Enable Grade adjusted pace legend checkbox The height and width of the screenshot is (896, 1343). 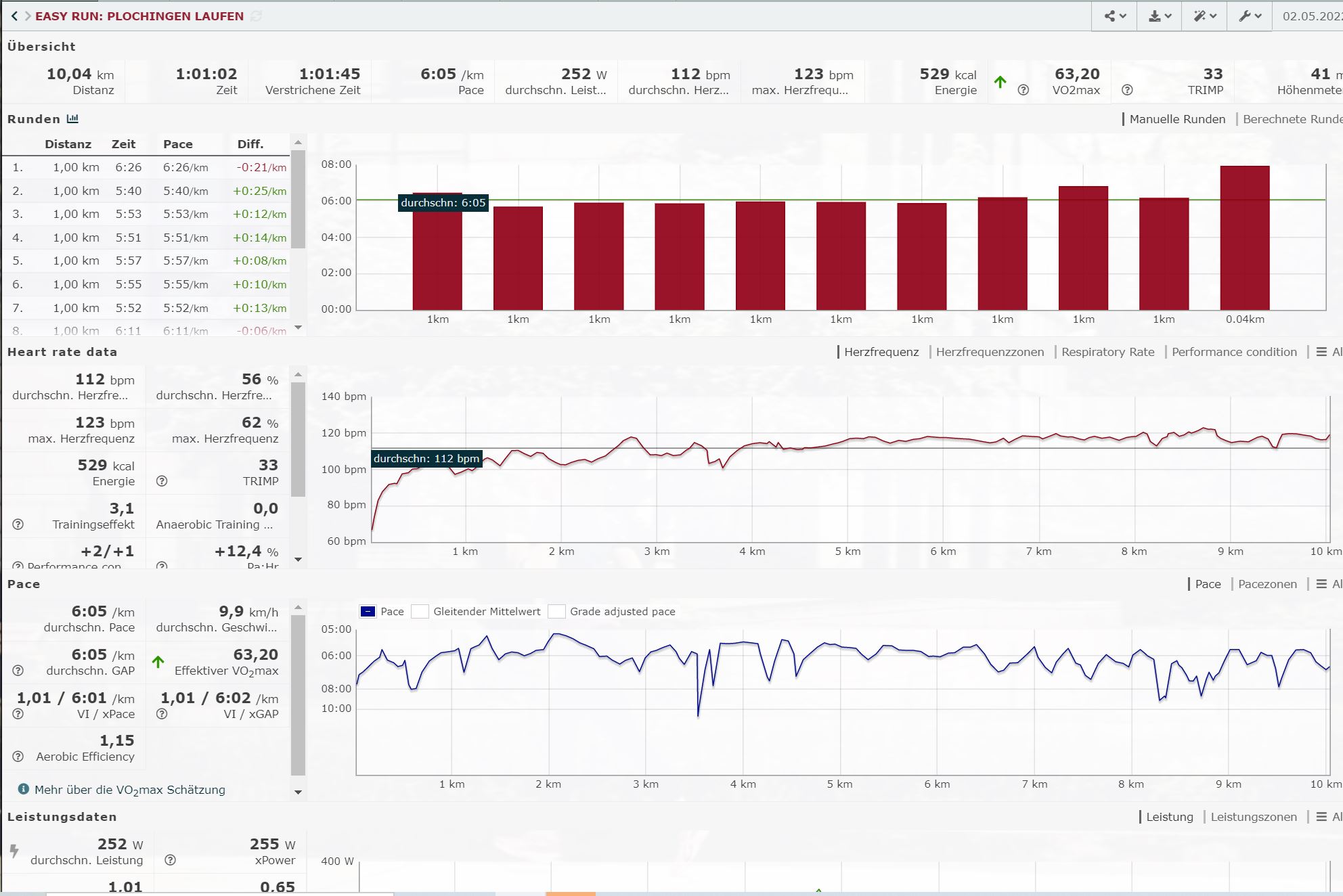(556, 611)
